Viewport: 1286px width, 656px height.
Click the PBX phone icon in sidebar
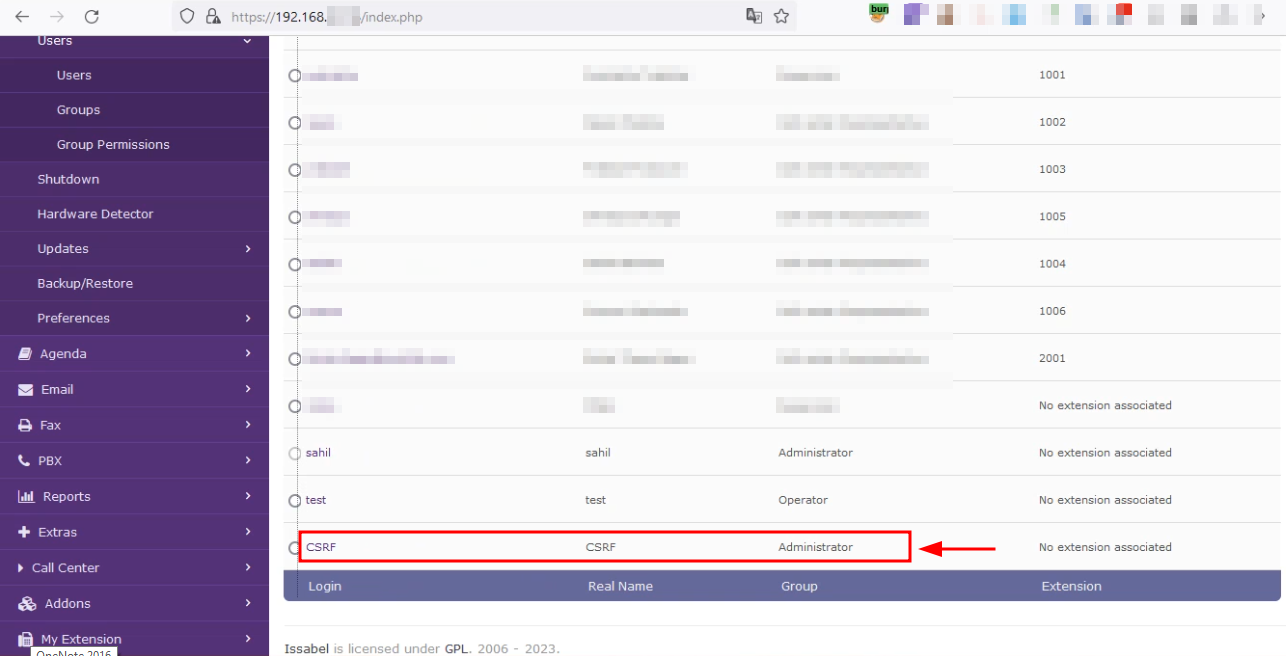[25, 461]
